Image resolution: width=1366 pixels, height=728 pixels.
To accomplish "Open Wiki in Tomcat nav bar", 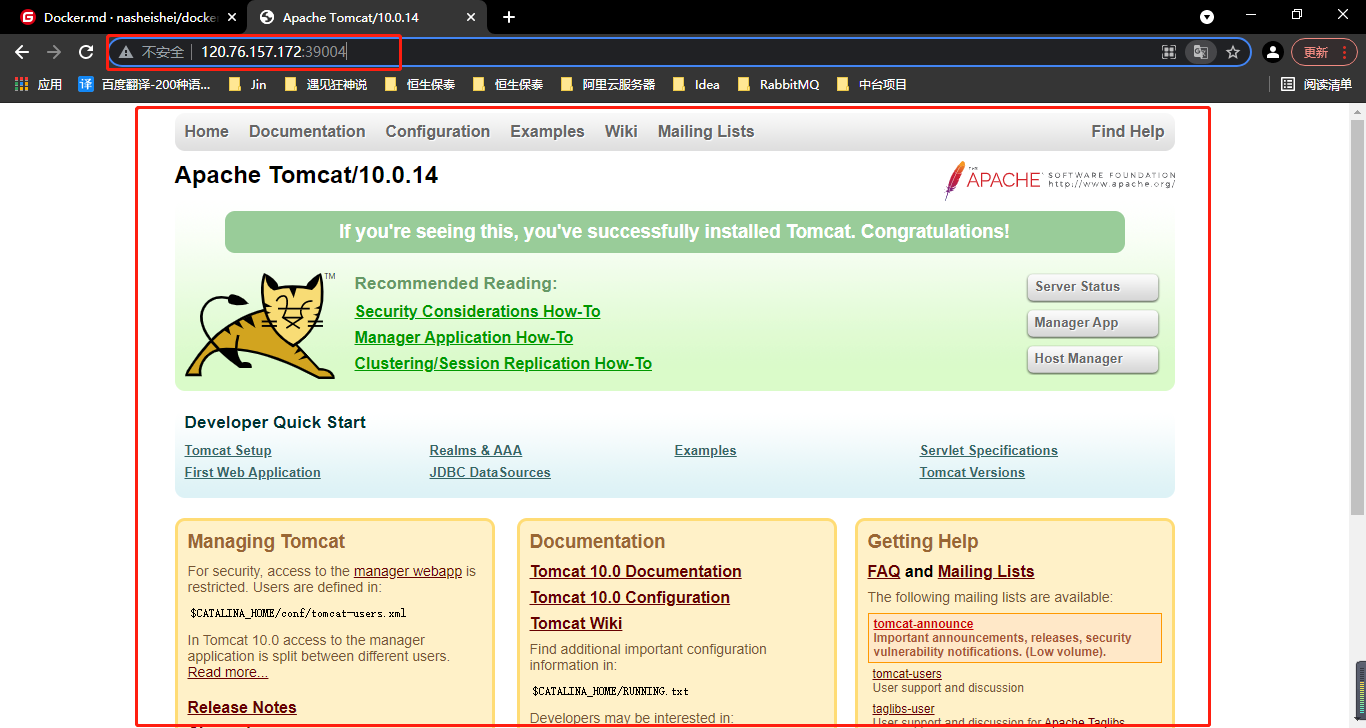I will (x=621, y=132).
